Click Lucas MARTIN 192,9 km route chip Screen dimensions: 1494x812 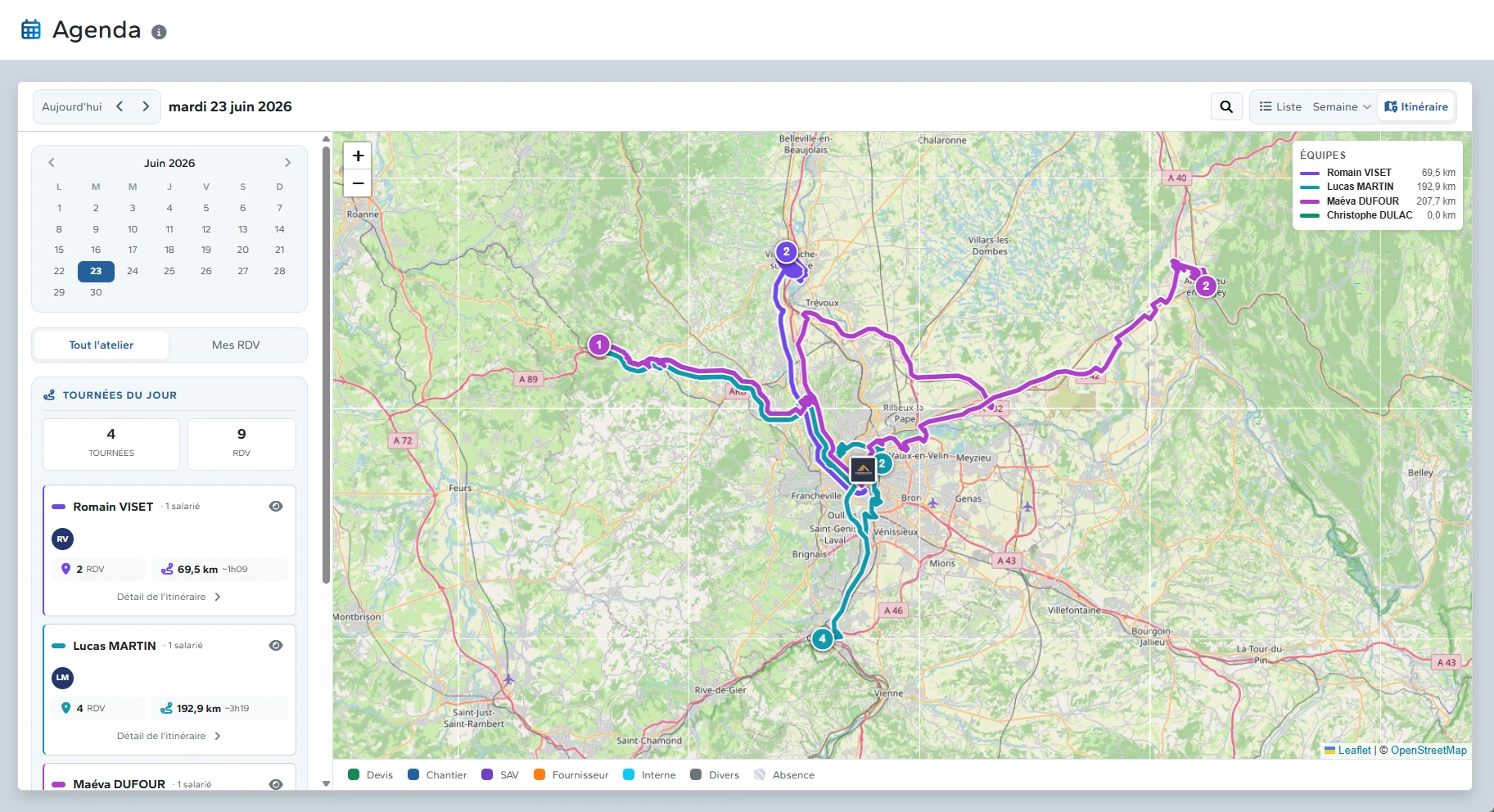point(219,708)
